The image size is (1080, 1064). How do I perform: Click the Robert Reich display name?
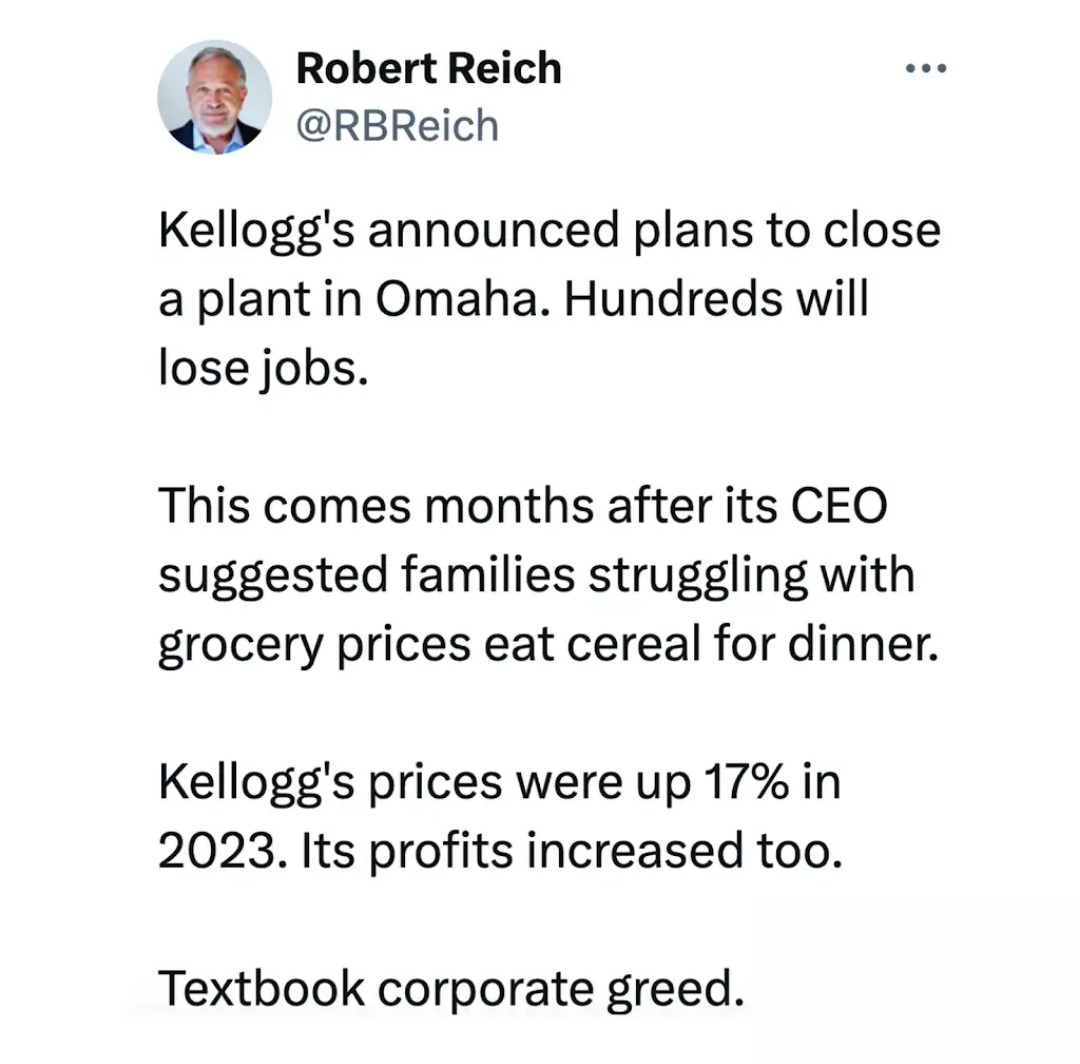428,68
